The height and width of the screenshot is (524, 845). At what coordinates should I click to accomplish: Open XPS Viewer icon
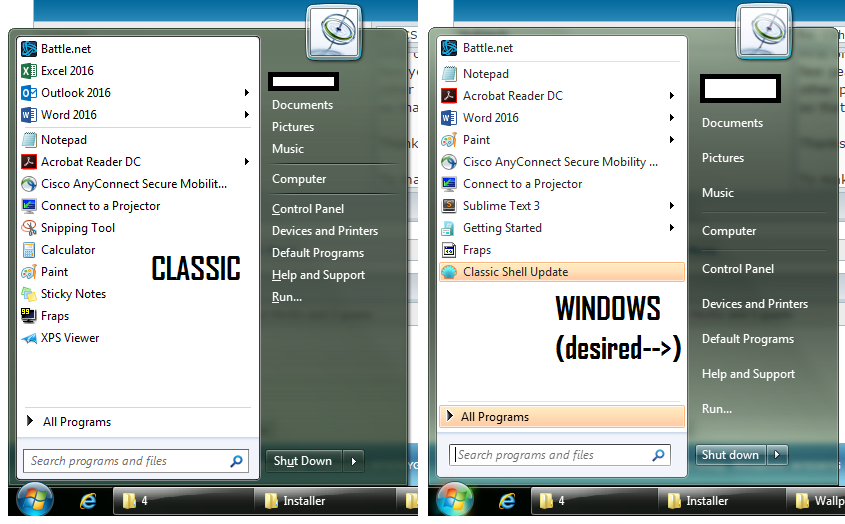[29, 339]
